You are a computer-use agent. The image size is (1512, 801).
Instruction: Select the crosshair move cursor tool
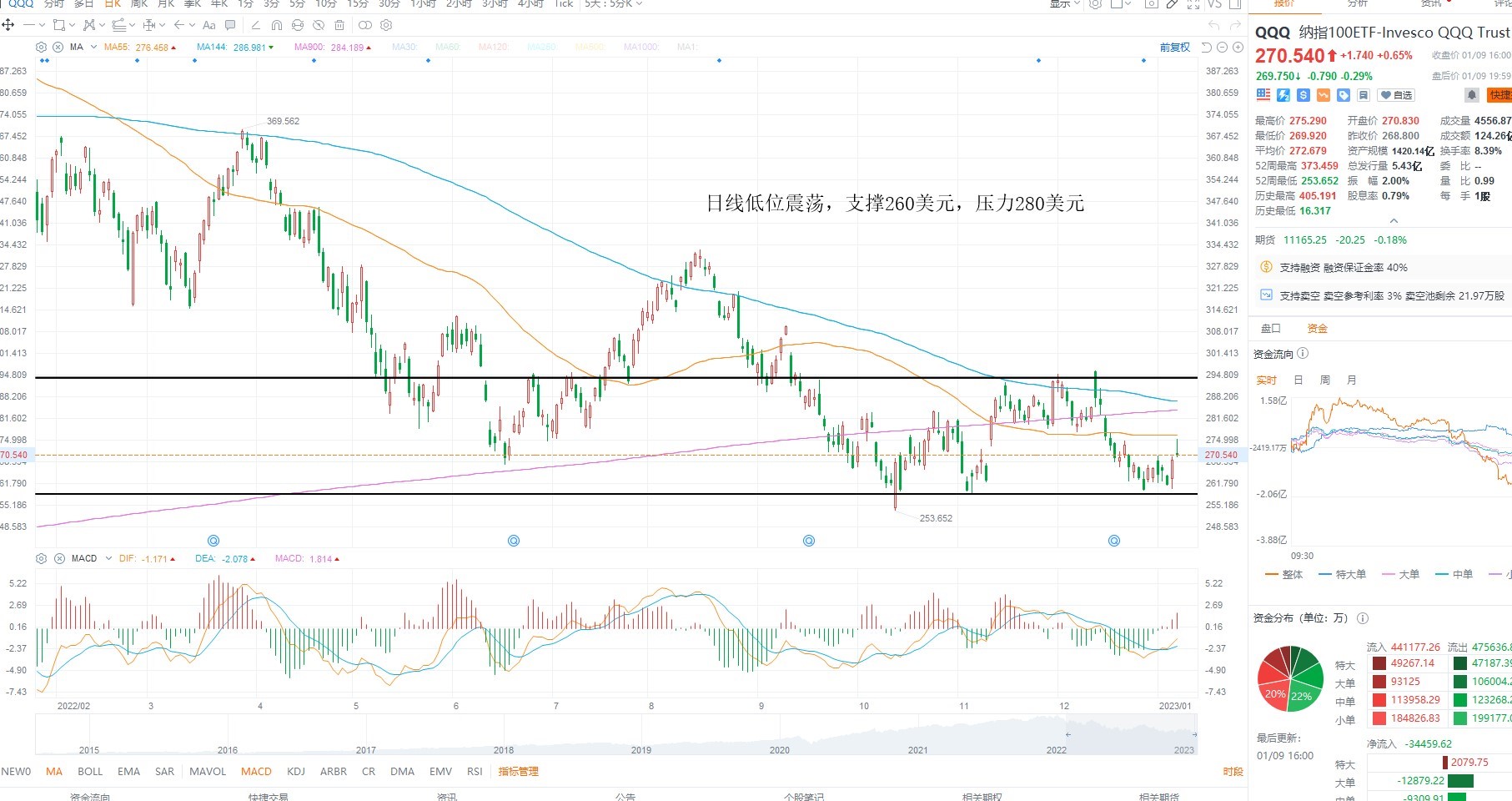click(x=8, y=25)
